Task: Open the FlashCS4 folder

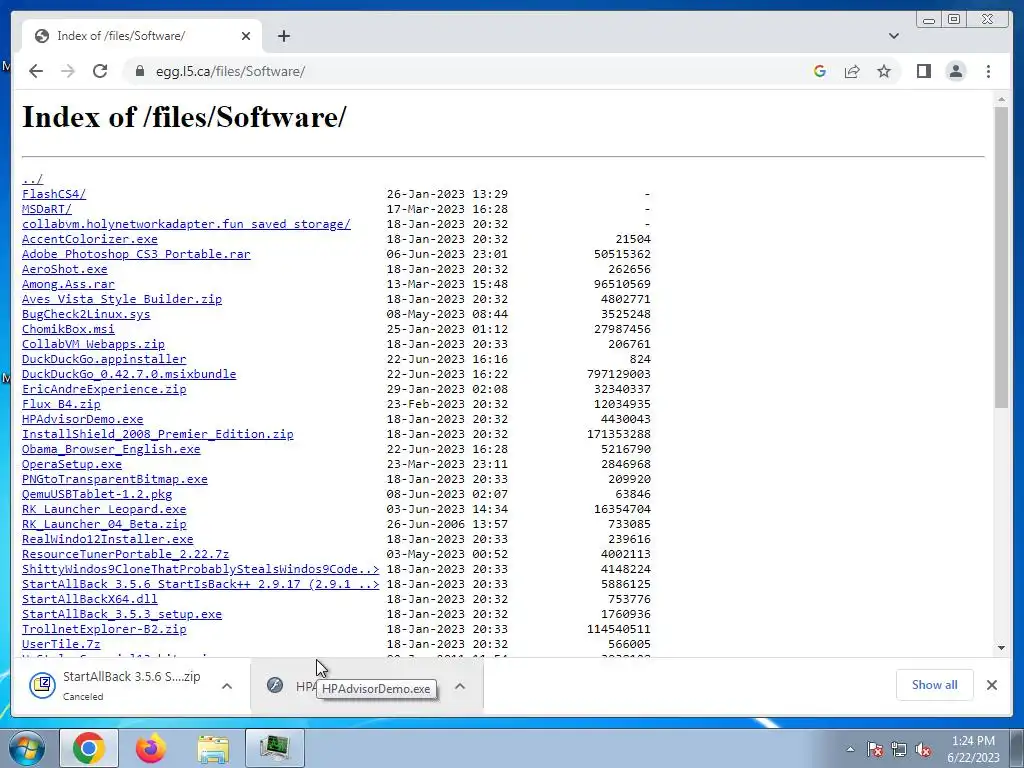Action: (x=54, y=194)
